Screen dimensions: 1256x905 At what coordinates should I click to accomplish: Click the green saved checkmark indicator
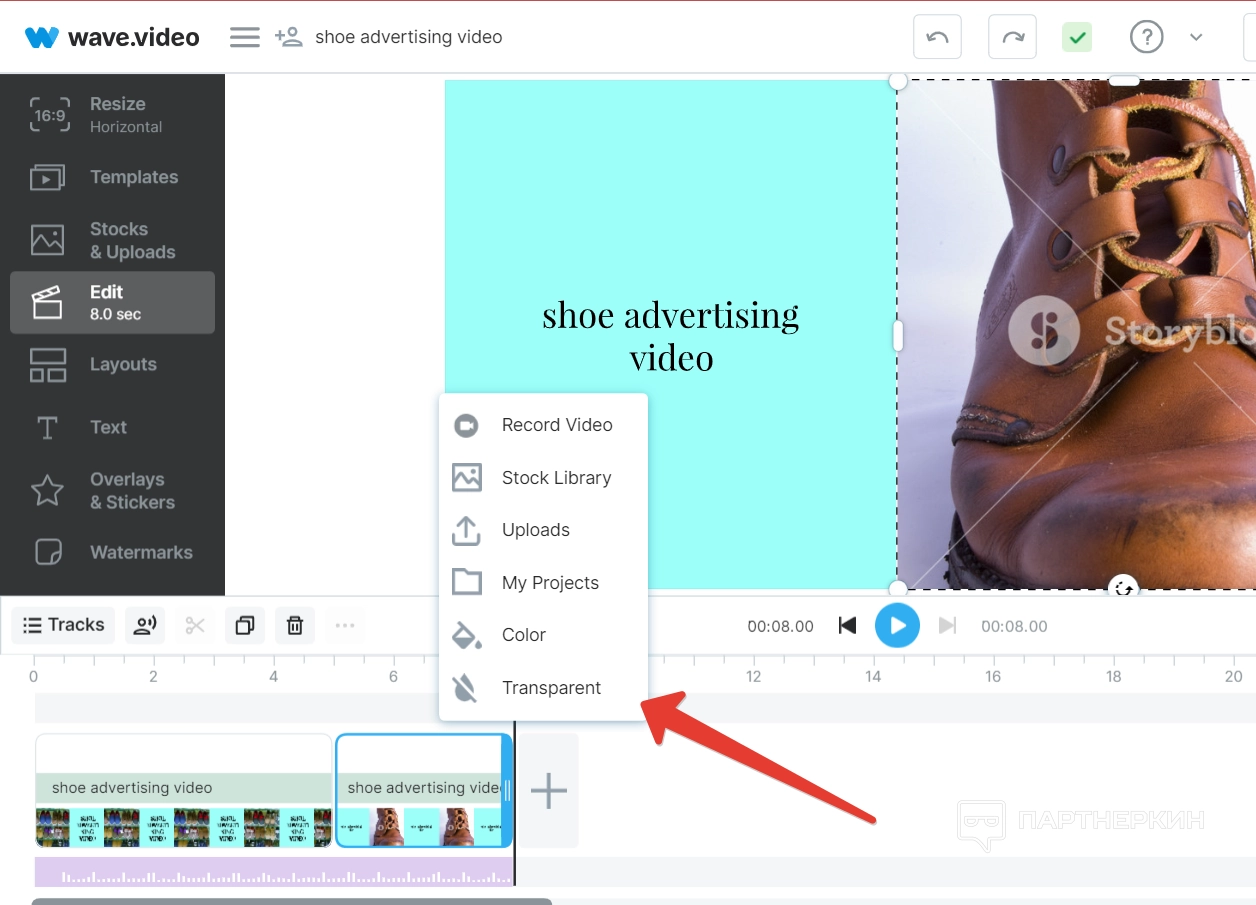pyautogui.click(x=1077, y=38)
